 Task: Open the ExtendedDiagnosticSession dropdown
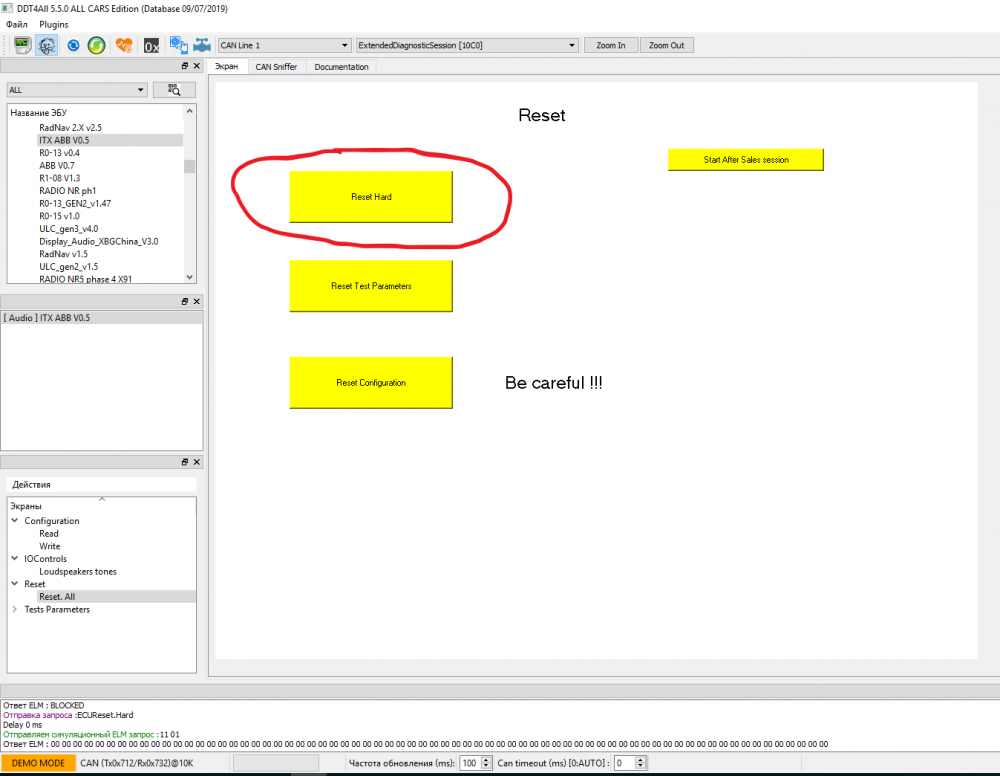point(467,45)
